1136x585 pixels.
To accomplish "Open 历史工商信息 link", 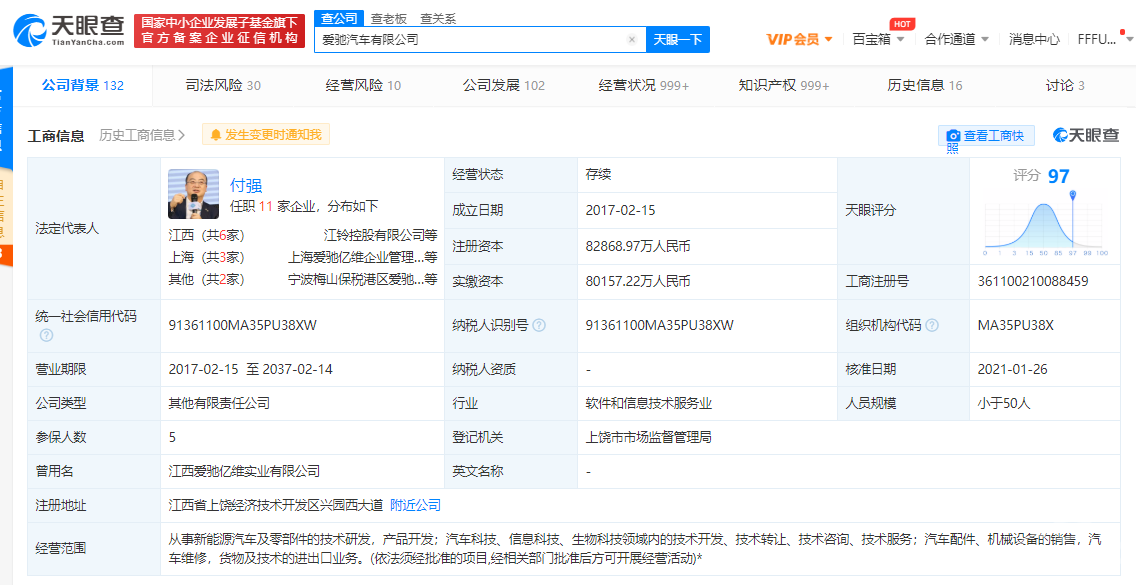I will click(141, 135).
